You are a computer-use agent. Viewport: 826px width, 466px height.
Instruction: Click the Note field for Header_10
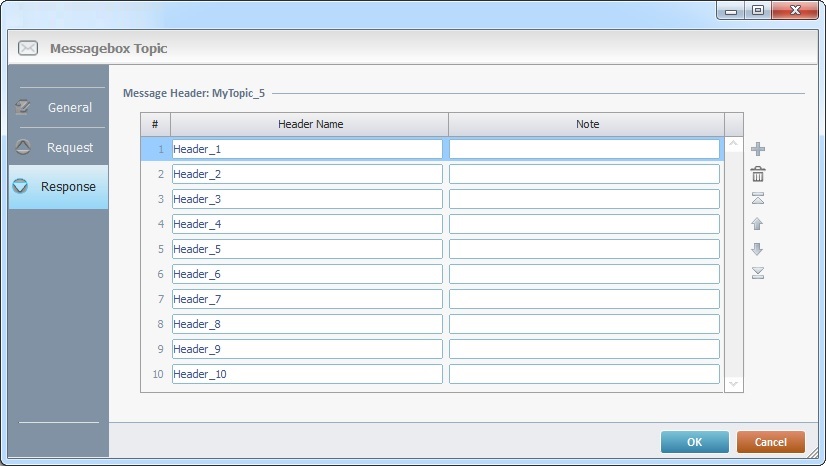click(584, 374)
